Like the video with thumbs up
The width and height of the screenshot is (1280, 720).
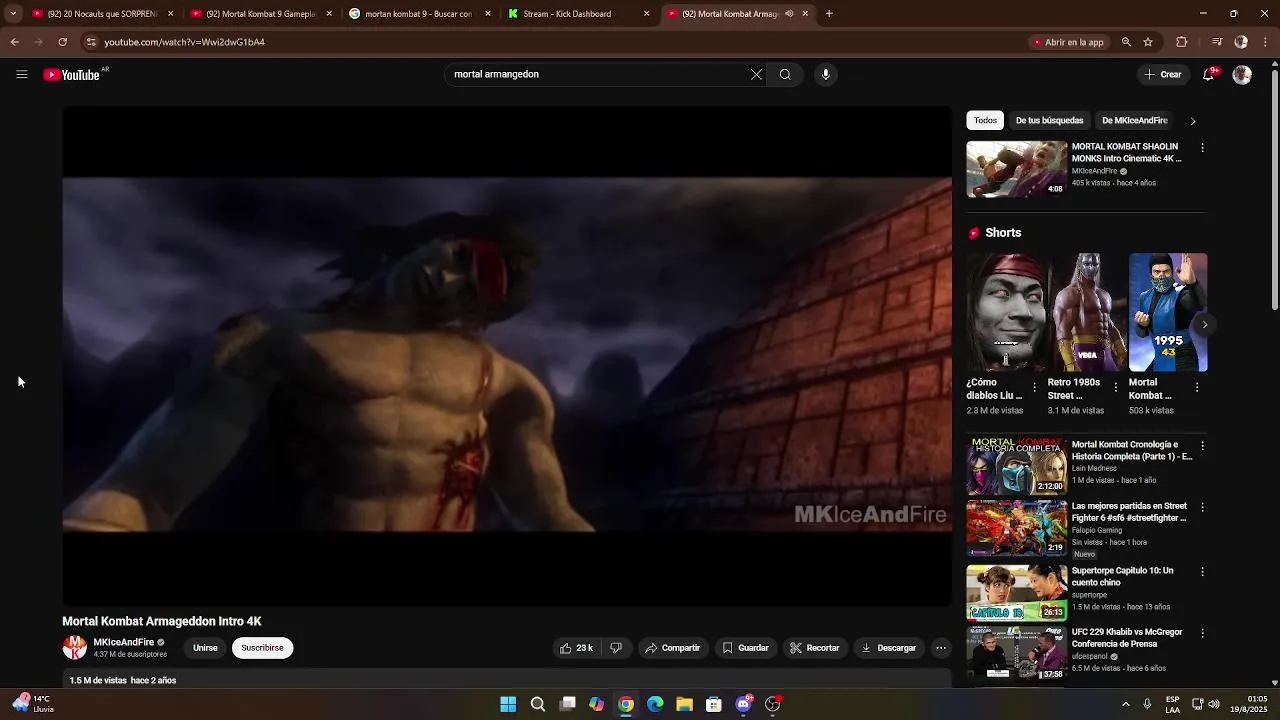[576, 648]
